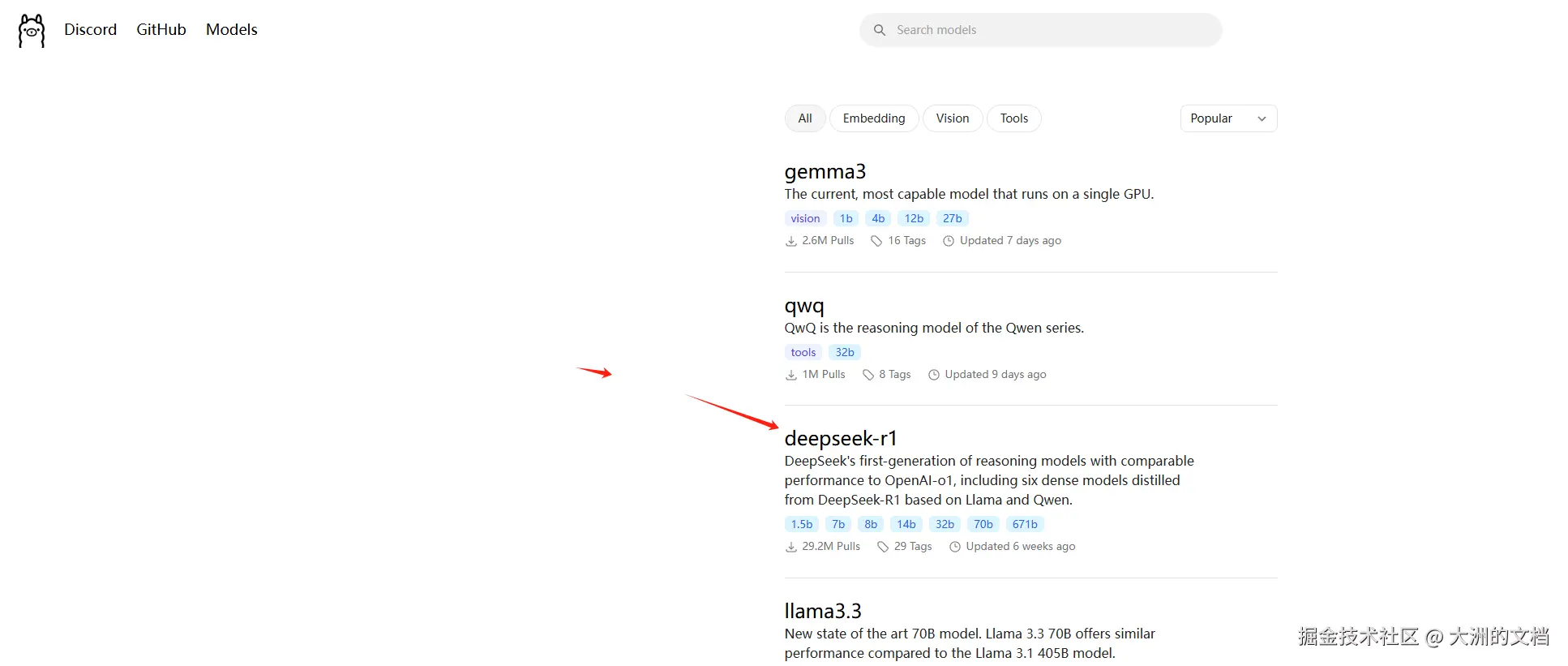Click the '8 Tags' text
This screenshot has width=1568, height=666.
pos(895,375)
